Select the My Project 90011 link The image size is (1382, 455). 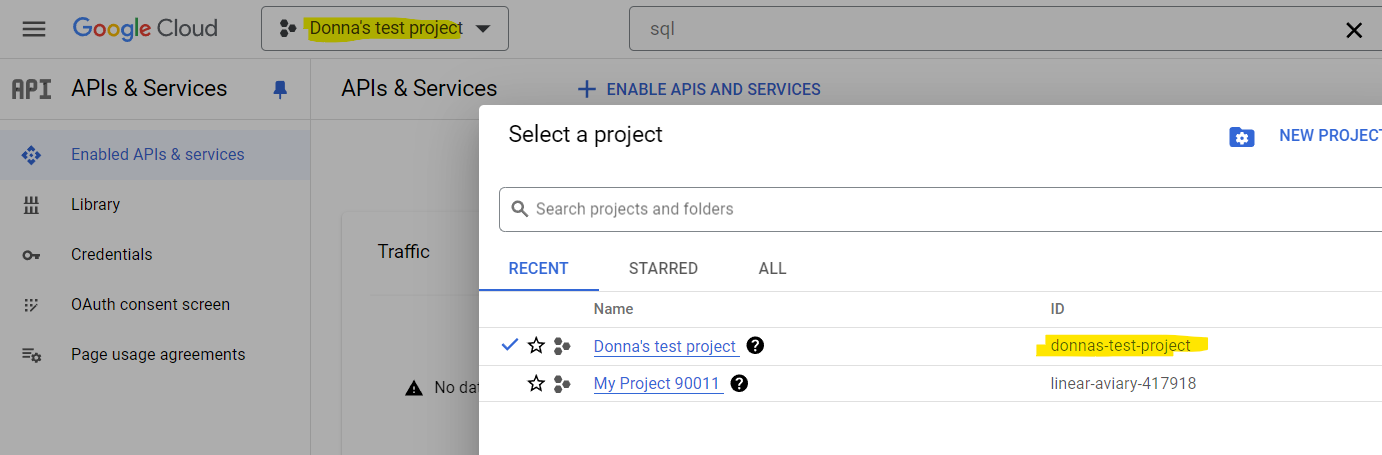(x=656, y=383)
